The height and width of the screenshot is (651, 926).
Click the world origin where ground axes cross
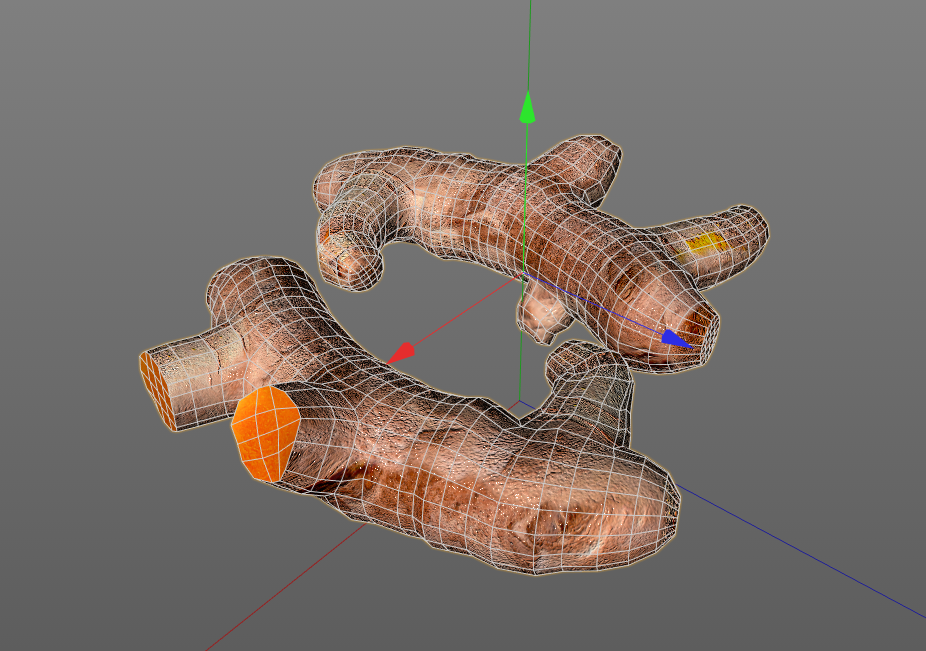(x=519, y=402)
